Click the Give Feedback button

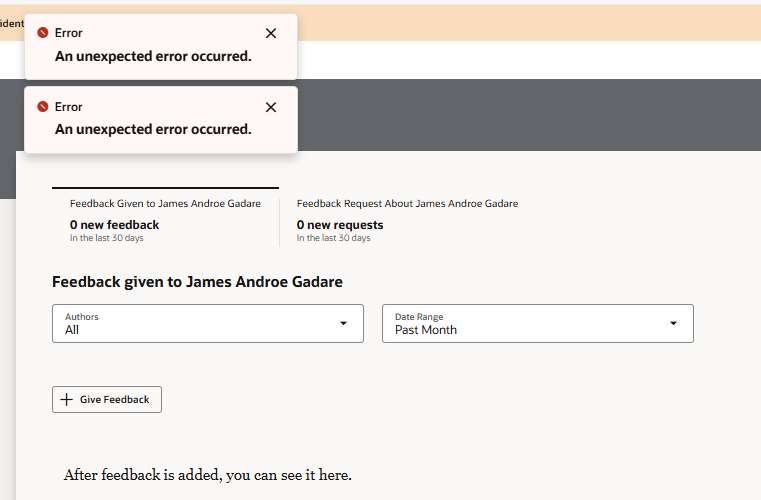click(x=107, y=400)
